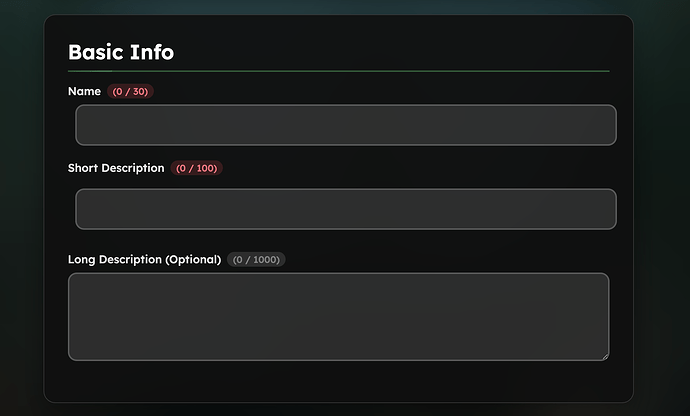The height and width of the screenshot is (416, 690).
Task: Click the divider line under Basic Info
Action: click(338, 71)
